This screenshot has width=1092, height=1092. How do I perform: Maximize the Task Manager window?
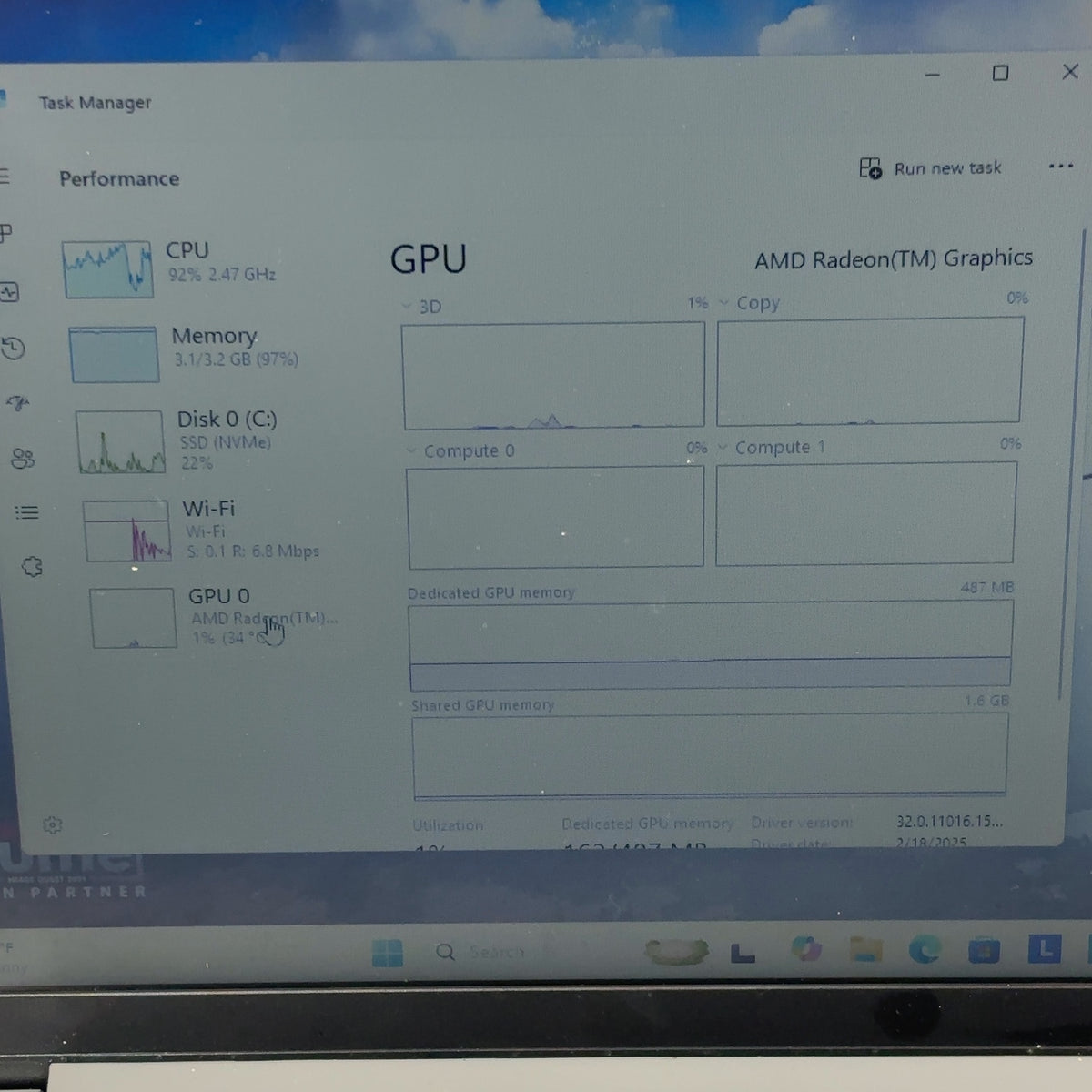1000,73
